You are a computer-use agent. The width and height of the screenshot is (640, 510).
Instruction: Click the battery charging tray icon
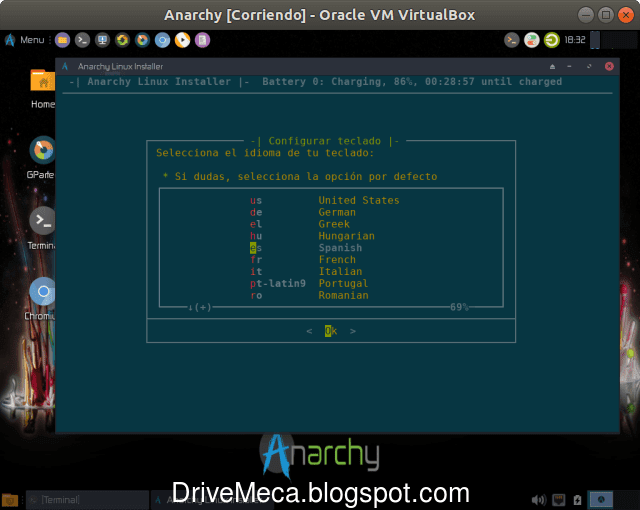pyautogui.click(x=577, y=500)
